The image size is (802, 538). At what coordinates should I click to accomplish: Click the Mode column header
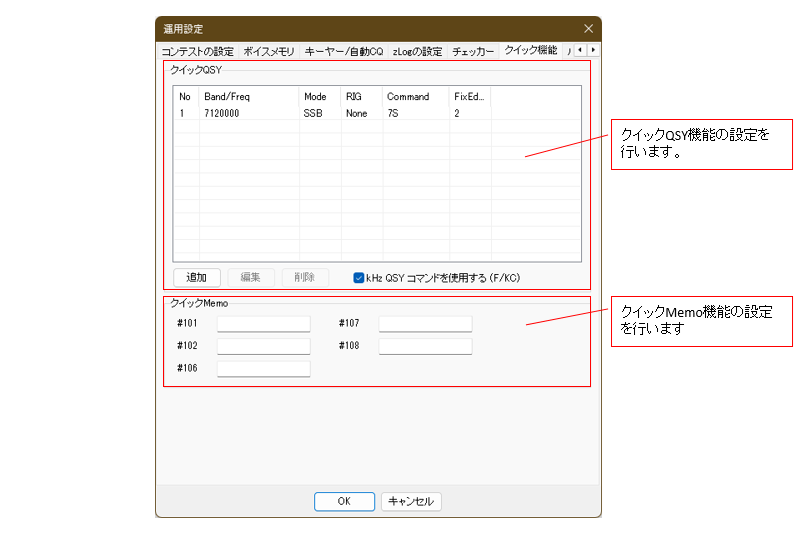pos(320,97)
